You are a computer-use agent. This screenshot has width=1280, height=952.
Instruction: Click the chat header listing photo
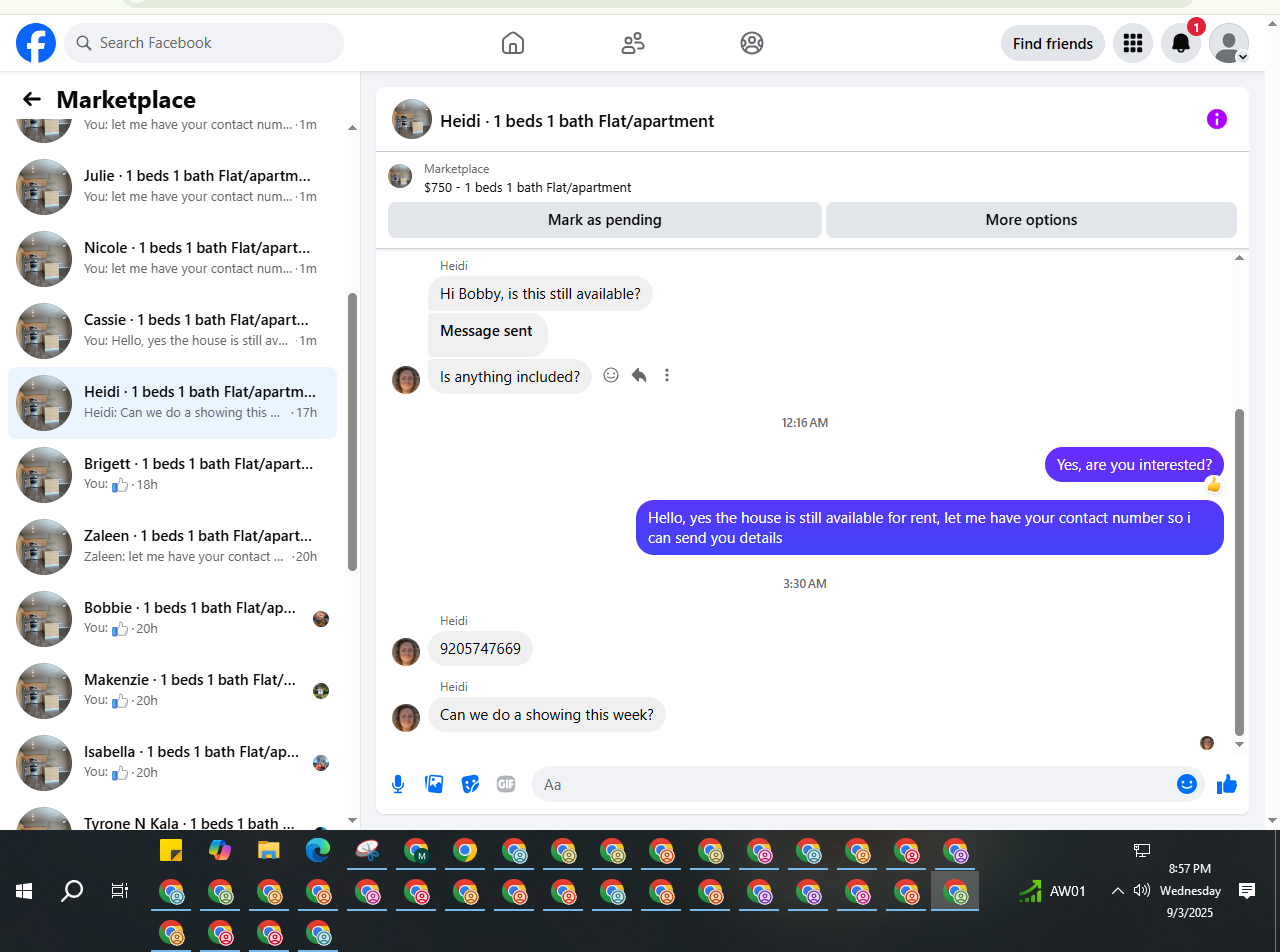tap(412, 119)
